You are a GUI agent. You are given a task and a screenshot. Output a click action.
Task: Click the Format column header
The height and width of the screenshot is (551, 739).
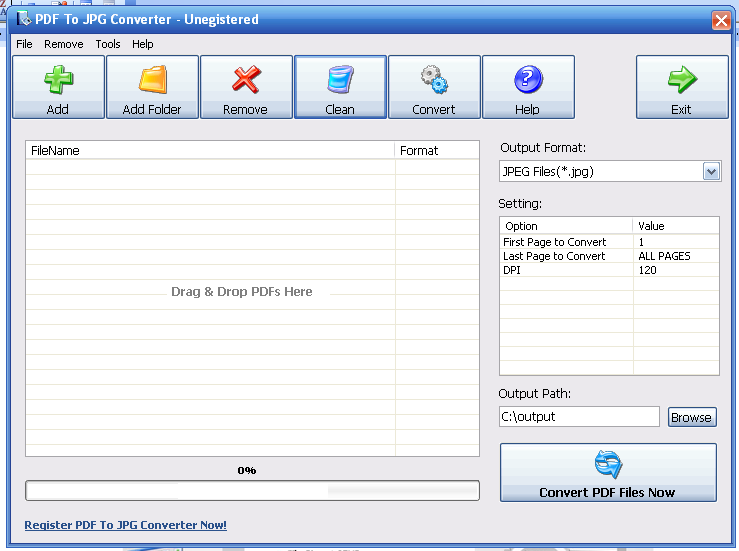437,150
